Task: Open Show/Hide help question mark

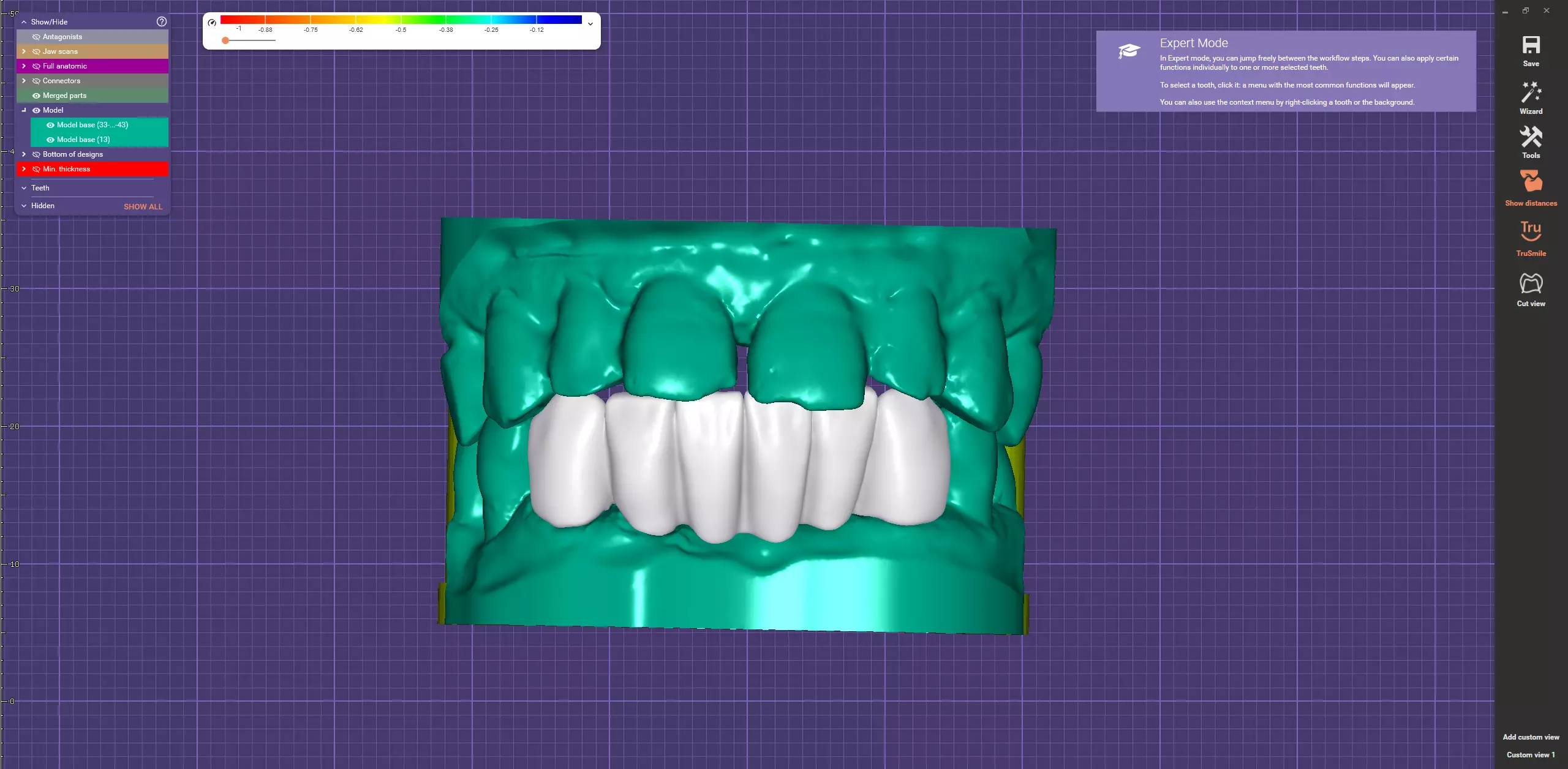Action: point(162,21)
